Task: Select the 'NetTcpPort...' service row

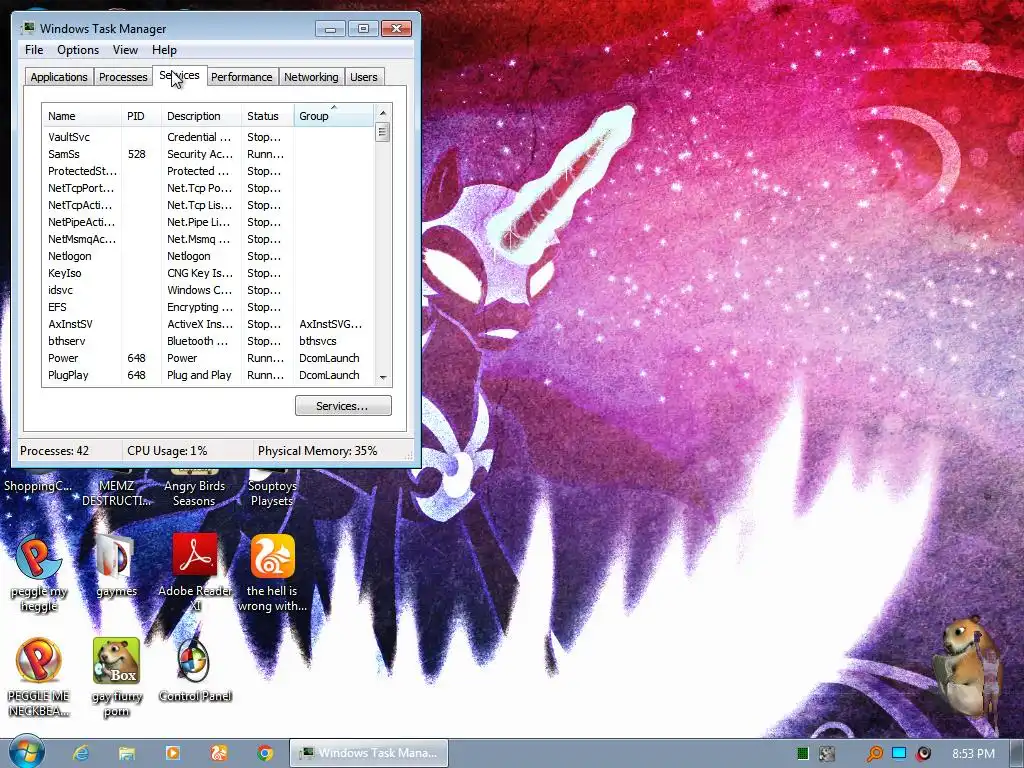Action: coord(208,188)
